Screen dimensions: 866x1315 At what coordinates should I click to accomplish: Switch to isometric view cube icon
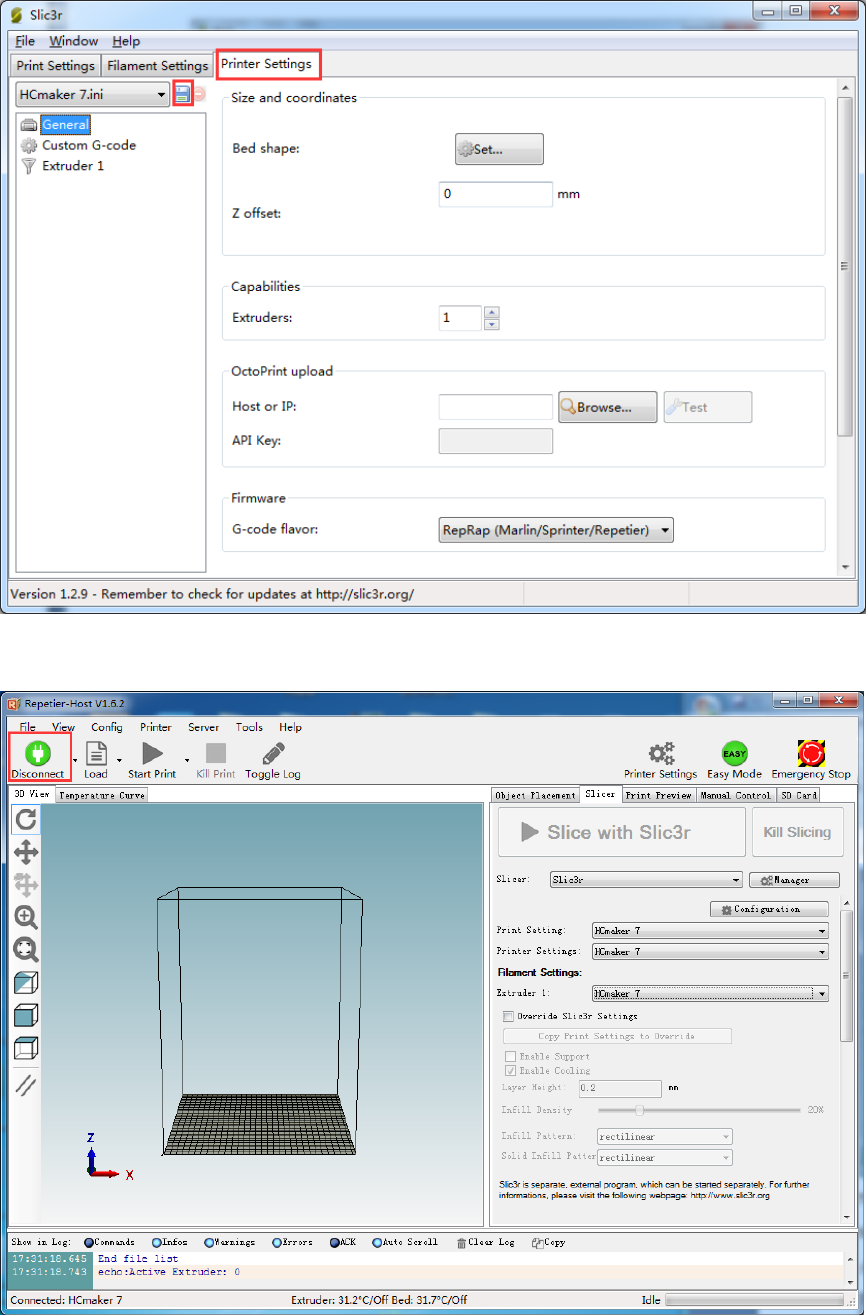(26, 983)
